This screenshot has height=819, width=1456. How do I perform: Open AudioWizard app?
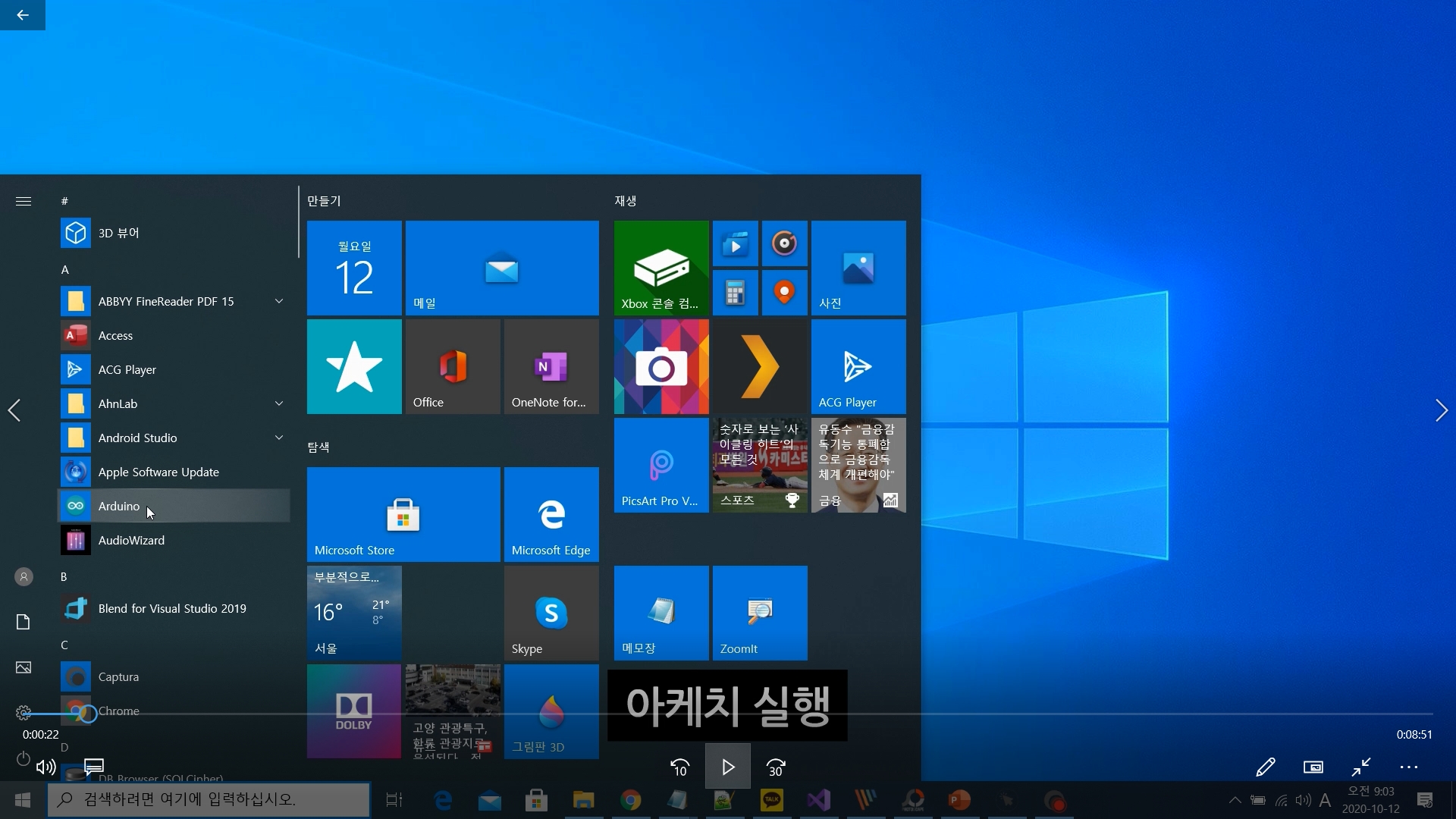[x=174, y=540]
